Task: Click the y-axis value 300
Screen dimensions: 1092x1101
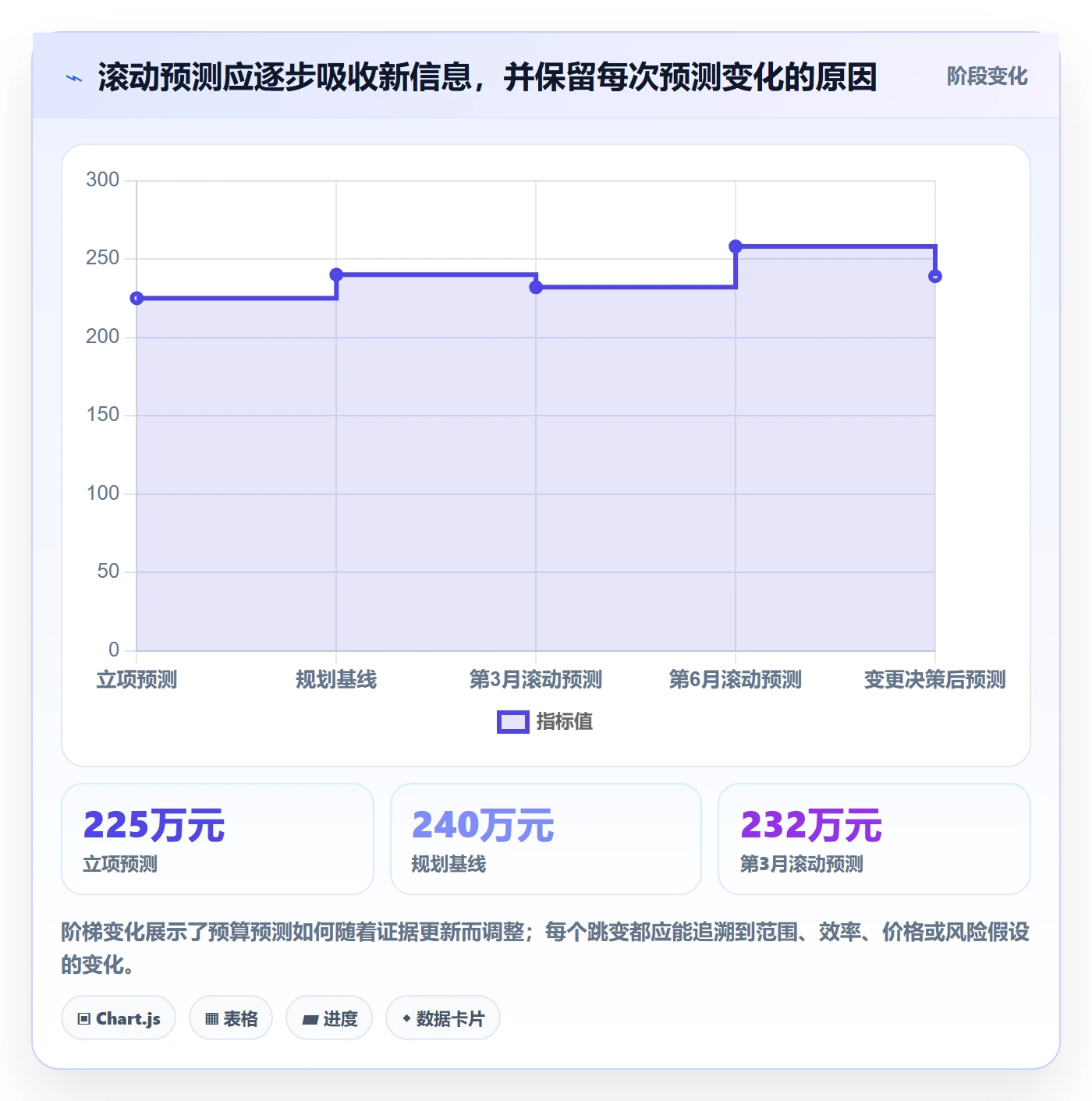Action: (x=103, y=180)
